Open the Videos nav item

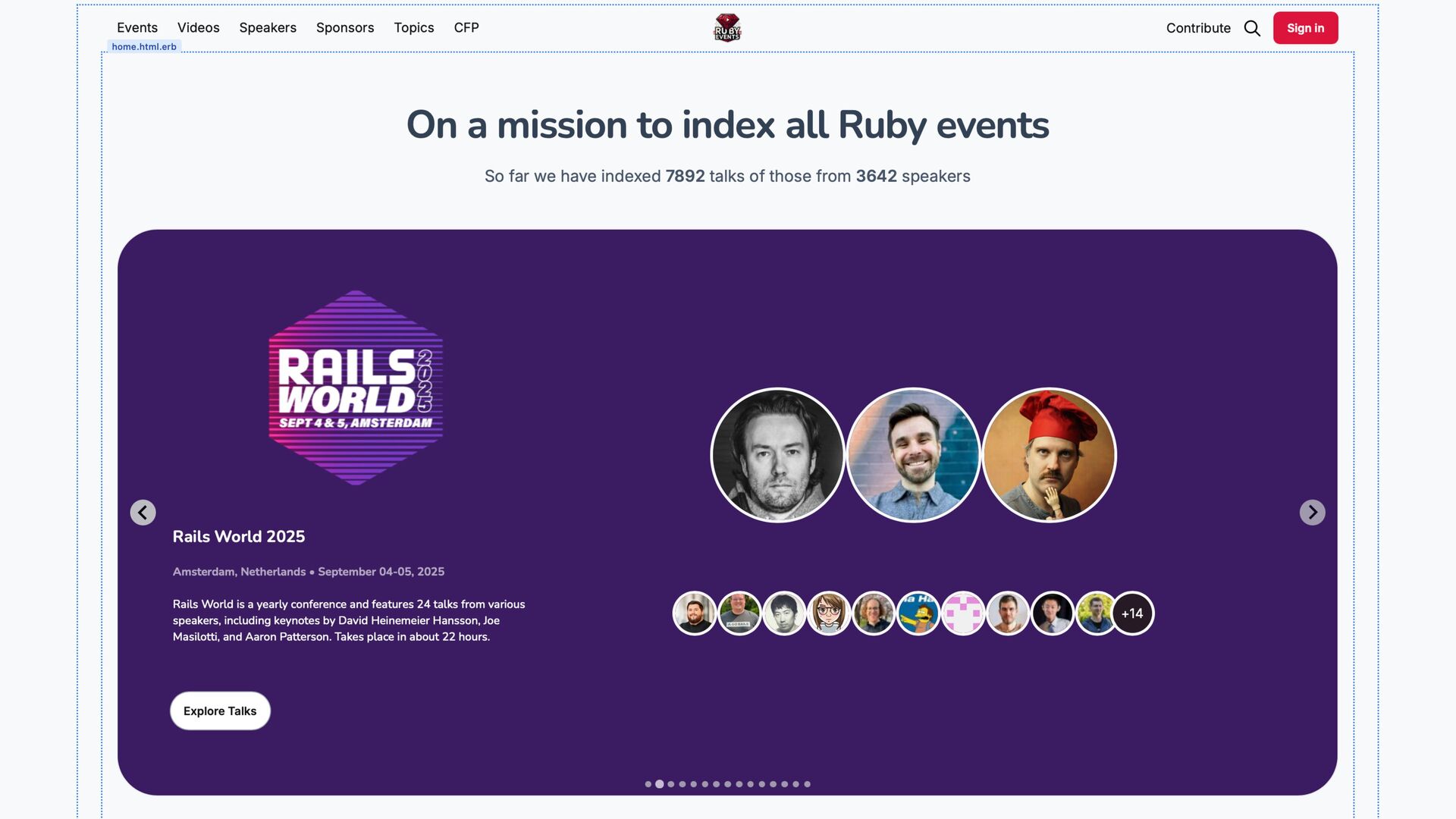199,27
